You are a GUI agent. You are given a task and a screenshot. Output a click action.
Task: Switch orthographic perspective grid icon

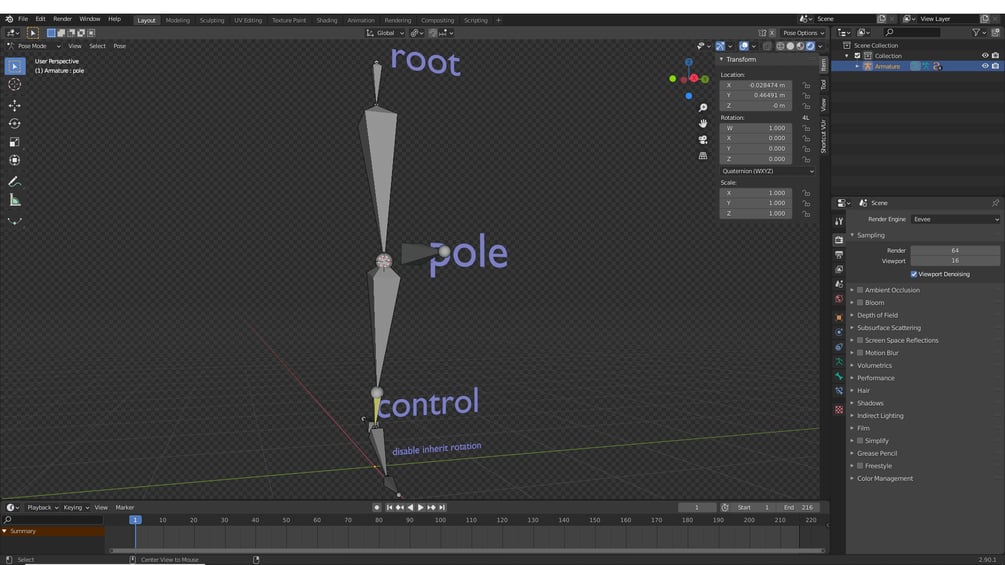[703, 156]
